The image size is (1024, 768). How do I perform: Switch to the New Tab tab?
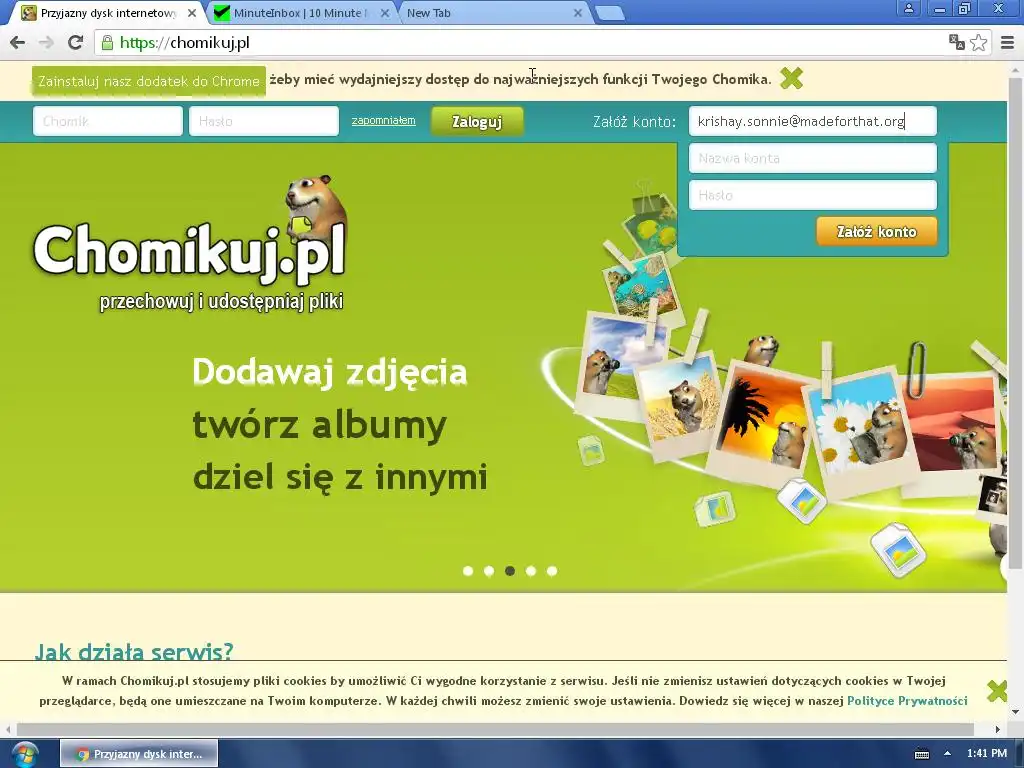(493, 13)
